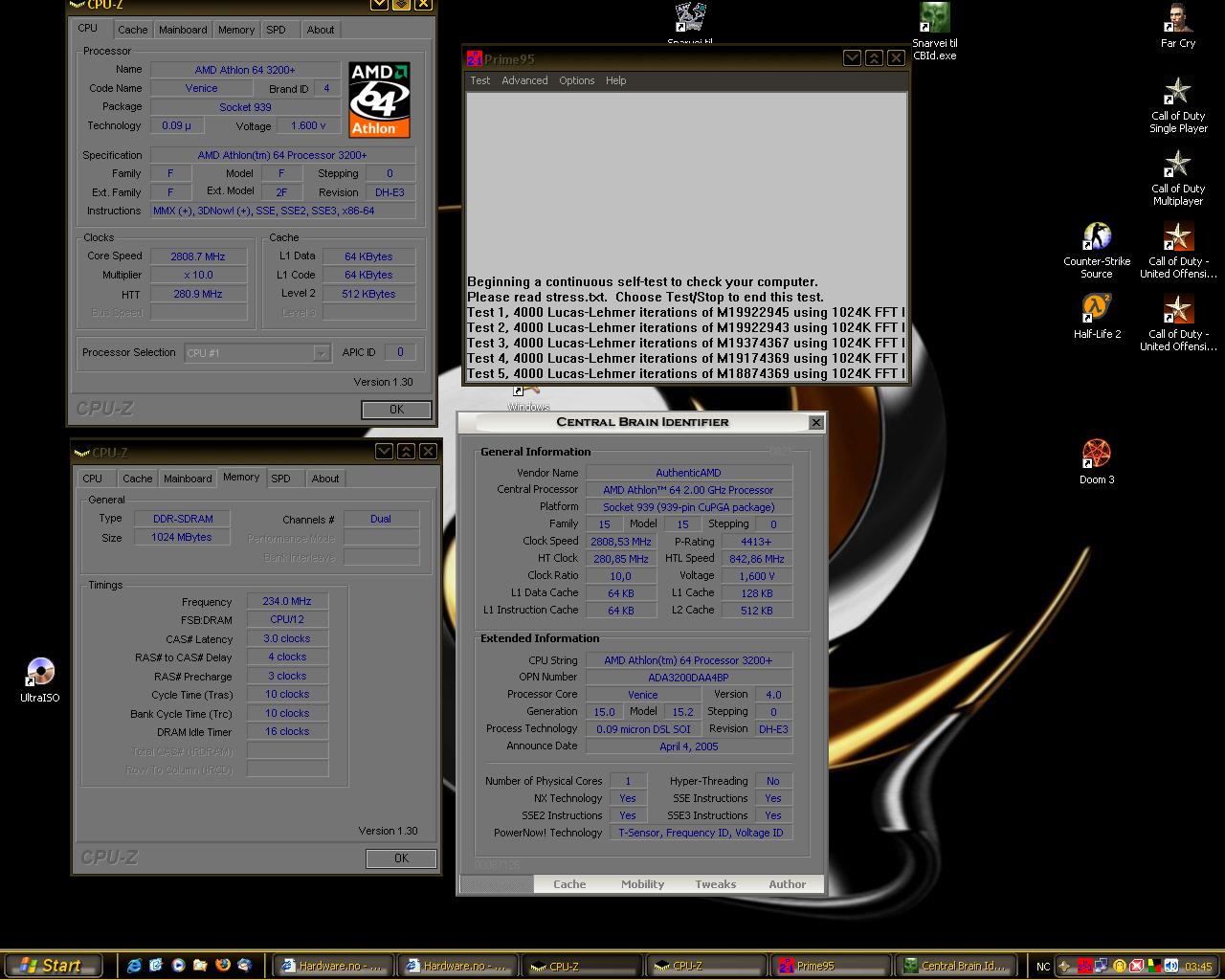
Task: Click the volume speaker tray icon
Action: 1172,967
